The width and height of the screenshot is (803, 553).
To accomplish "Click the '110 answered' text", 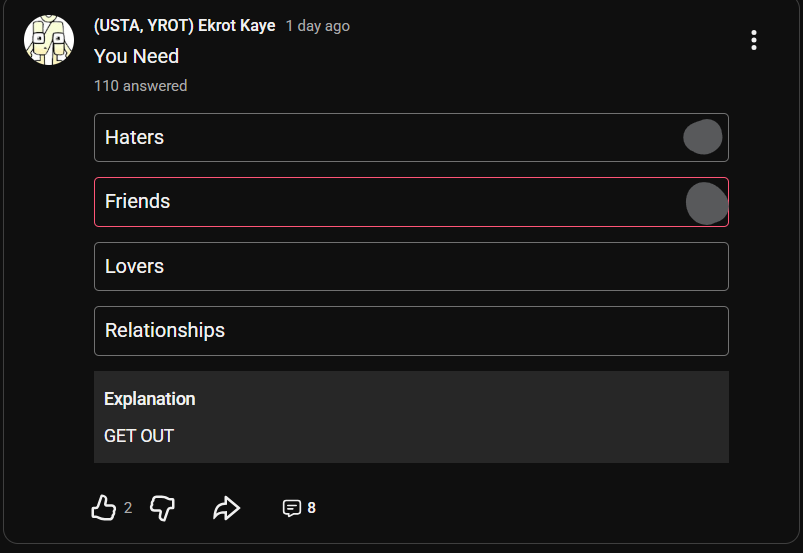I will 140,86.
